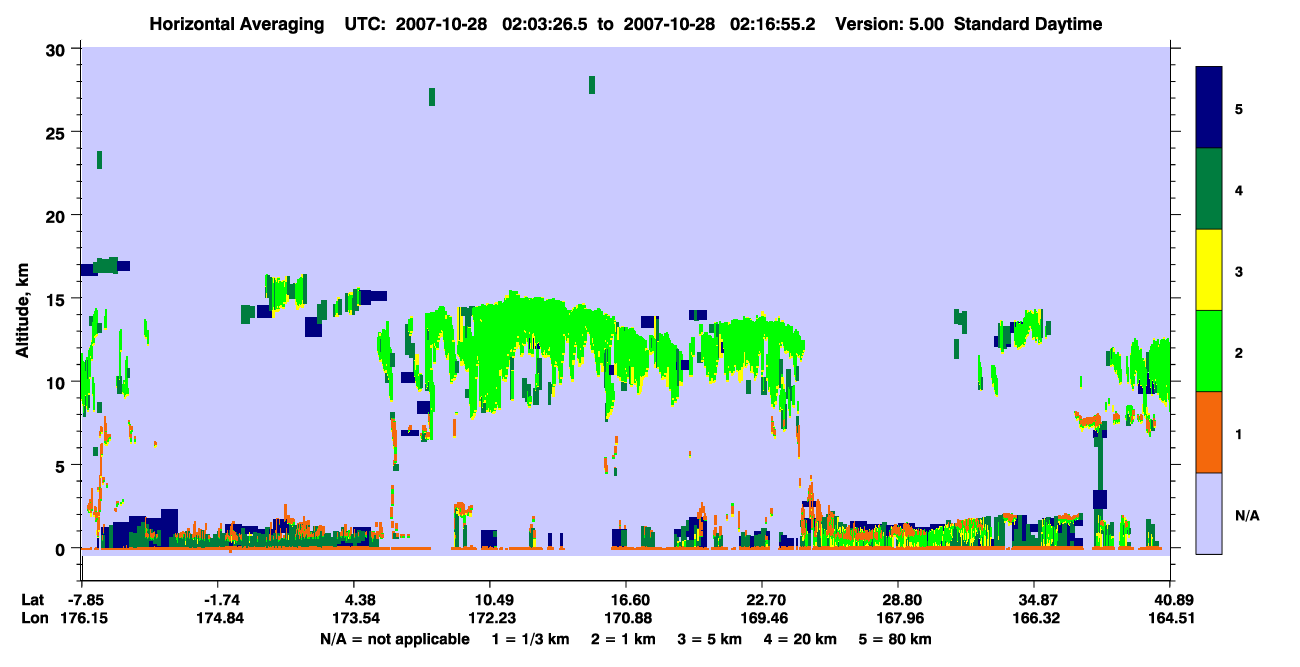Click the '5 = 80 km' legend note
The width and height of the screenshot is (1300, 667).
[896, 639]
